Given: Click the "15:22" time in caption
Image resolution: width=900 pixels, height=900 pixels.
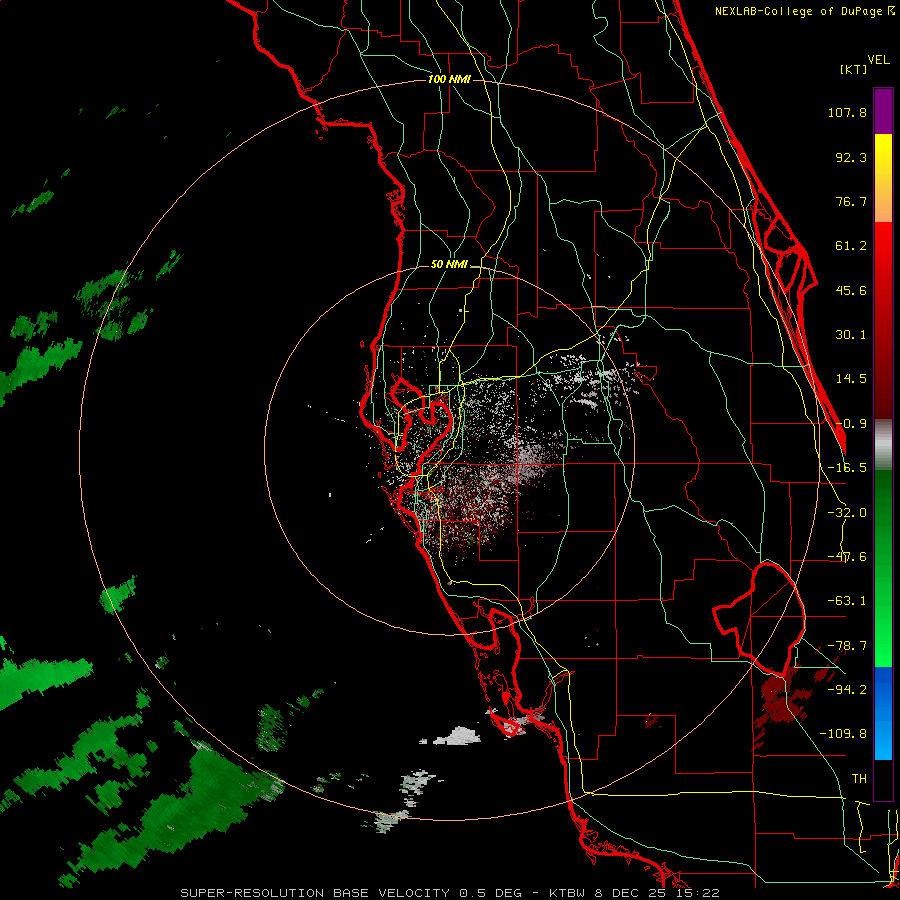Looking at the screenshot, I should tap(697, 893).
